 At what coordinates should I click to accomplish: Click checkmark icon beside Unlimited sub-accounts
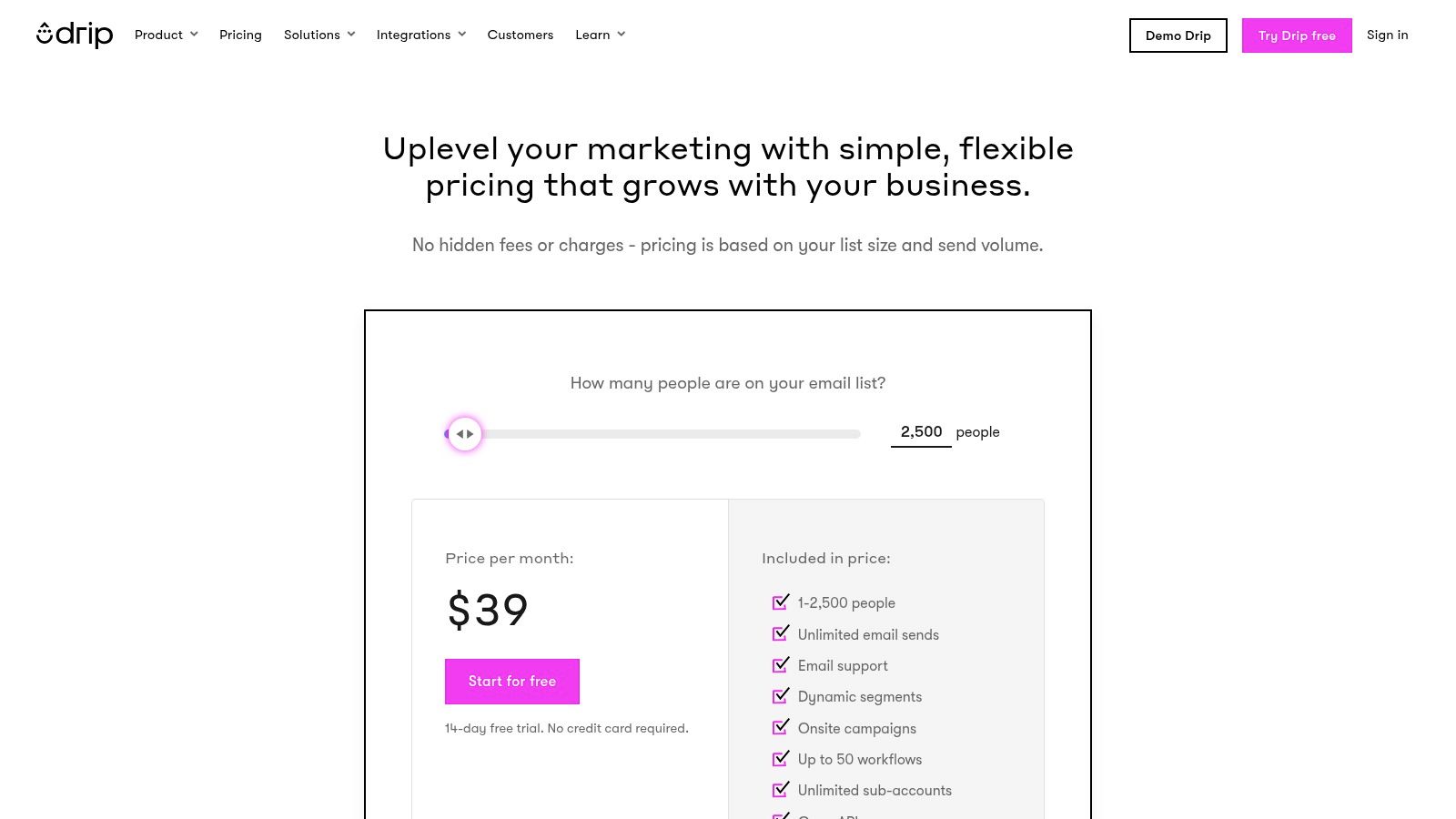781,790
